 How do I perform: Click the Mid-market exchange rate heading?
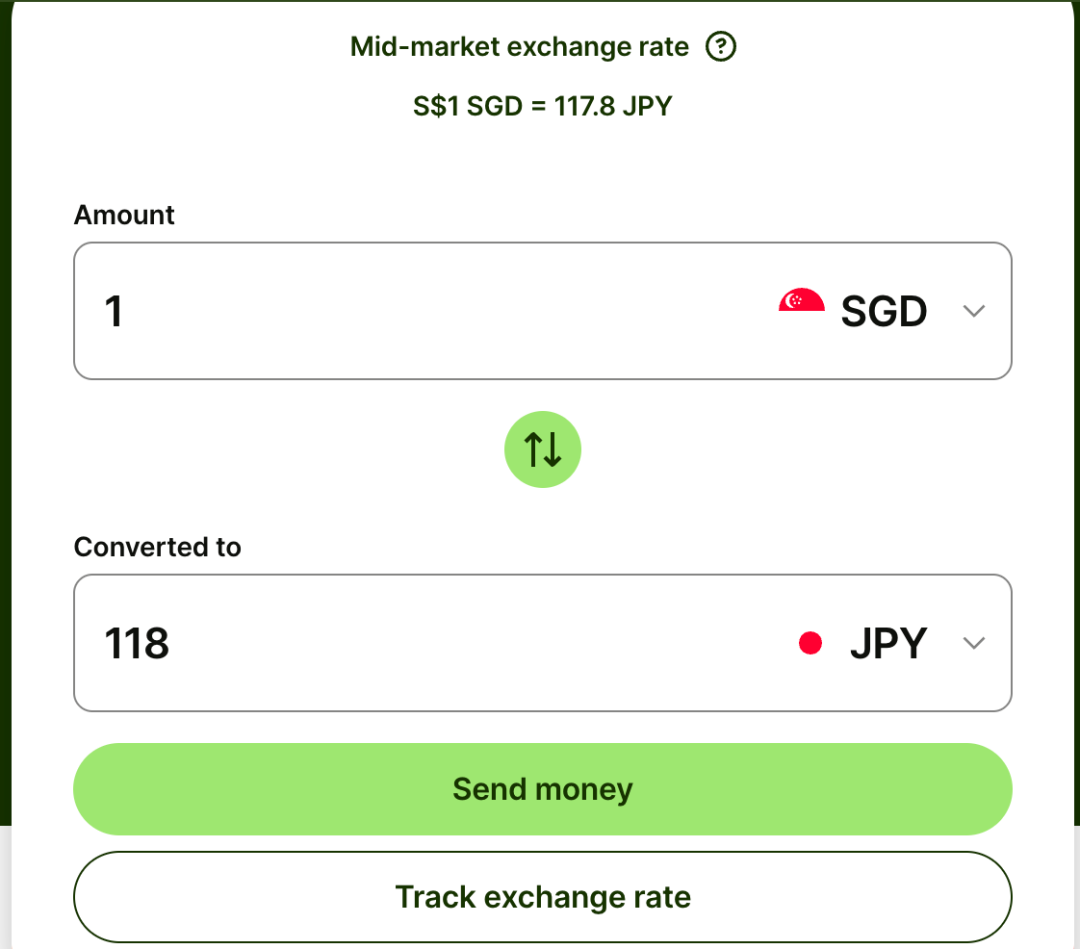coord(519,47)
